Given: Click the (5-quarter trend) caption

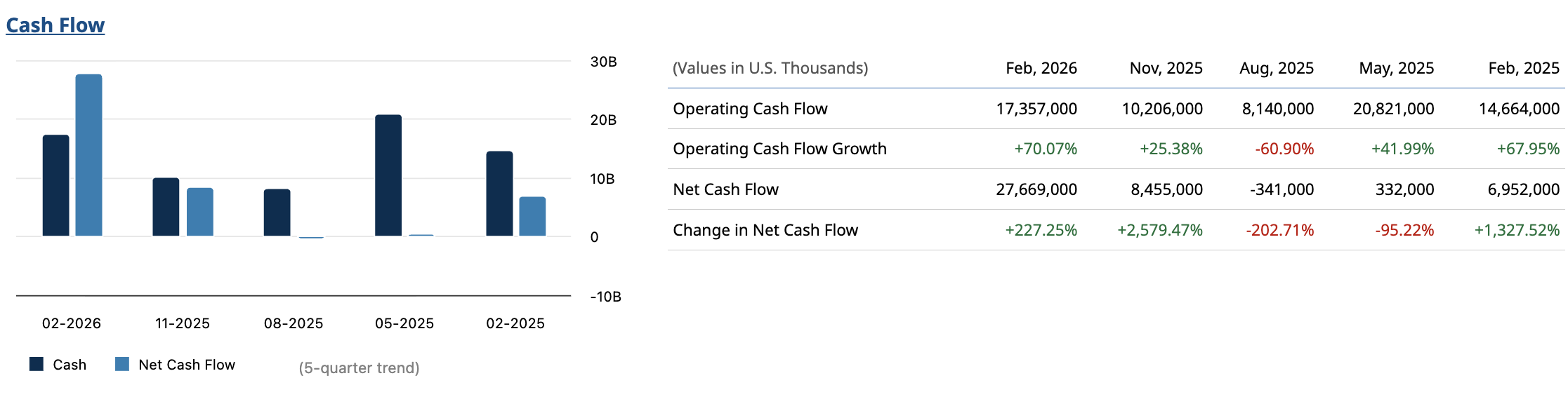Looking at the screenshot, I should click(x=359, y=368).
